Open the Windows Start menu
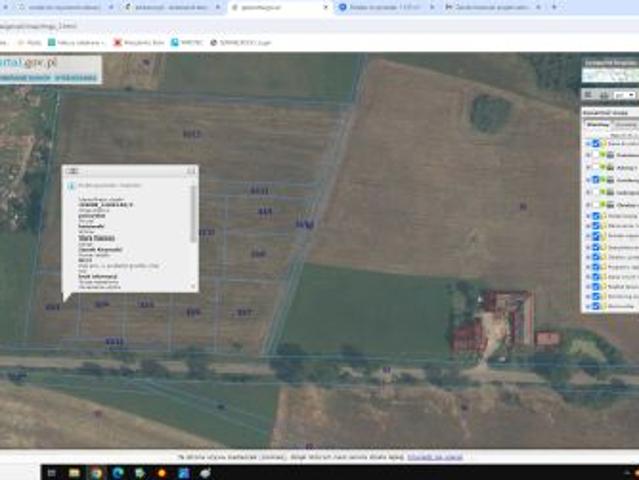 (52, 473)
